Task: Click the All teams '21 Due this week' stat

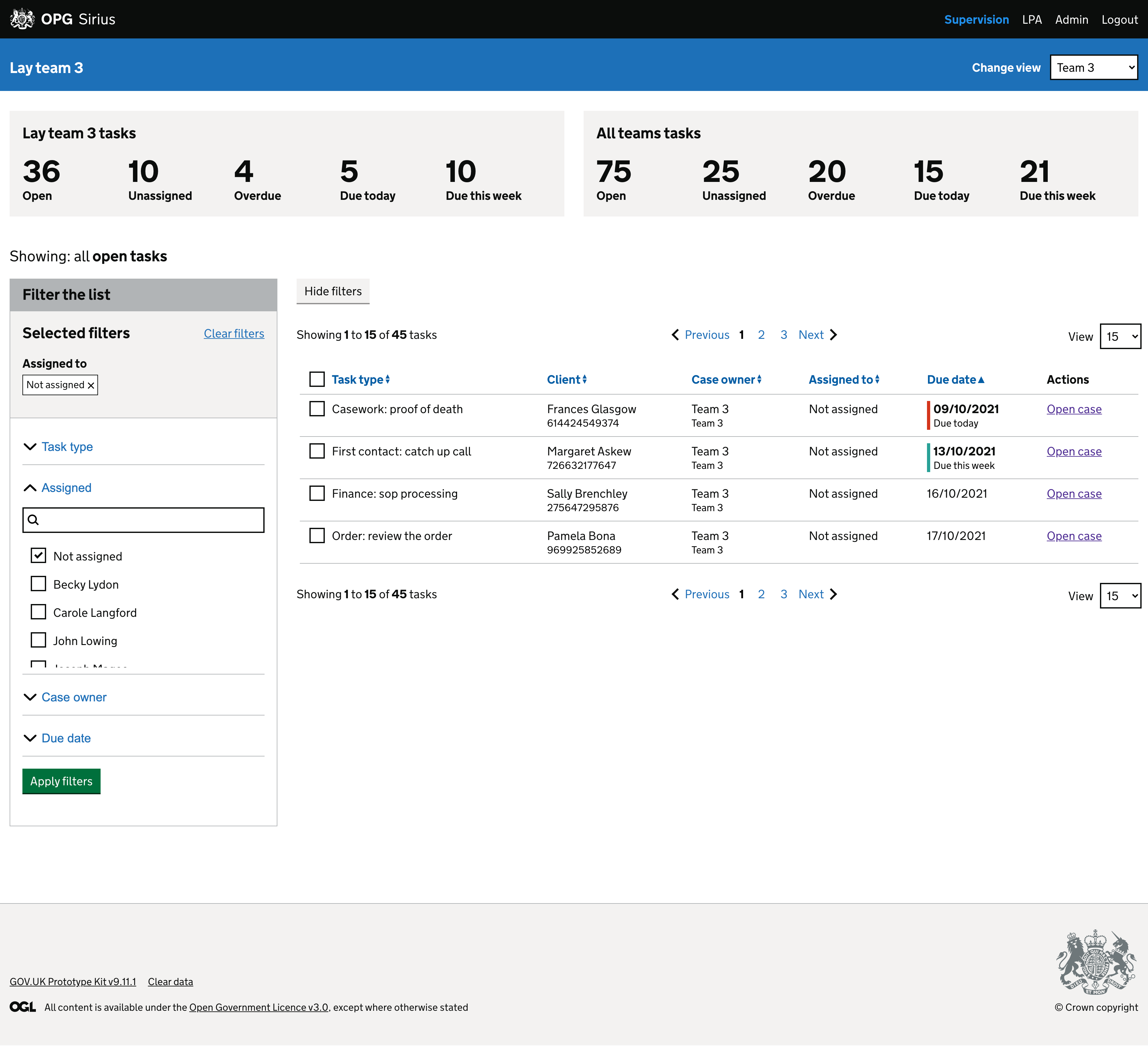Action: [1057, 180]
